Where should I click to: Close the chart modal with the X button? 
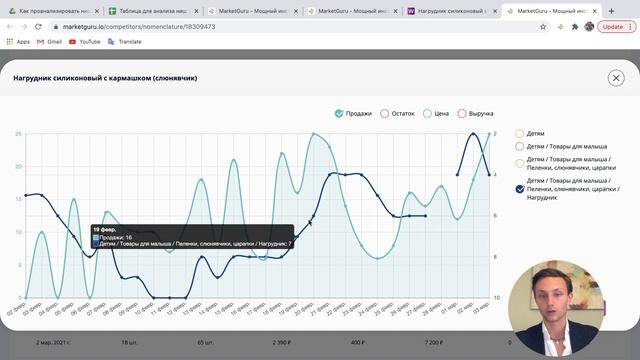[x=616, y=78]
